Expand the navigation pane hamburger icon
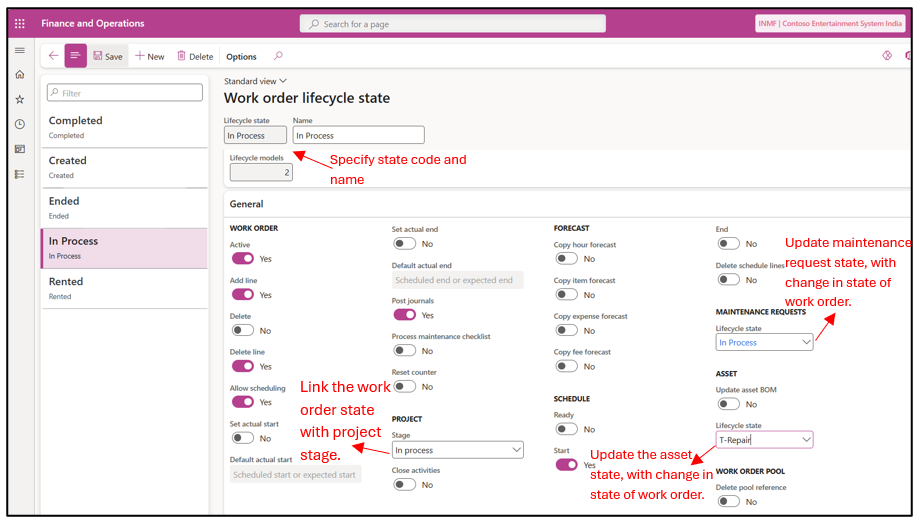Screen dimensions: 919x523 [19, 50]
